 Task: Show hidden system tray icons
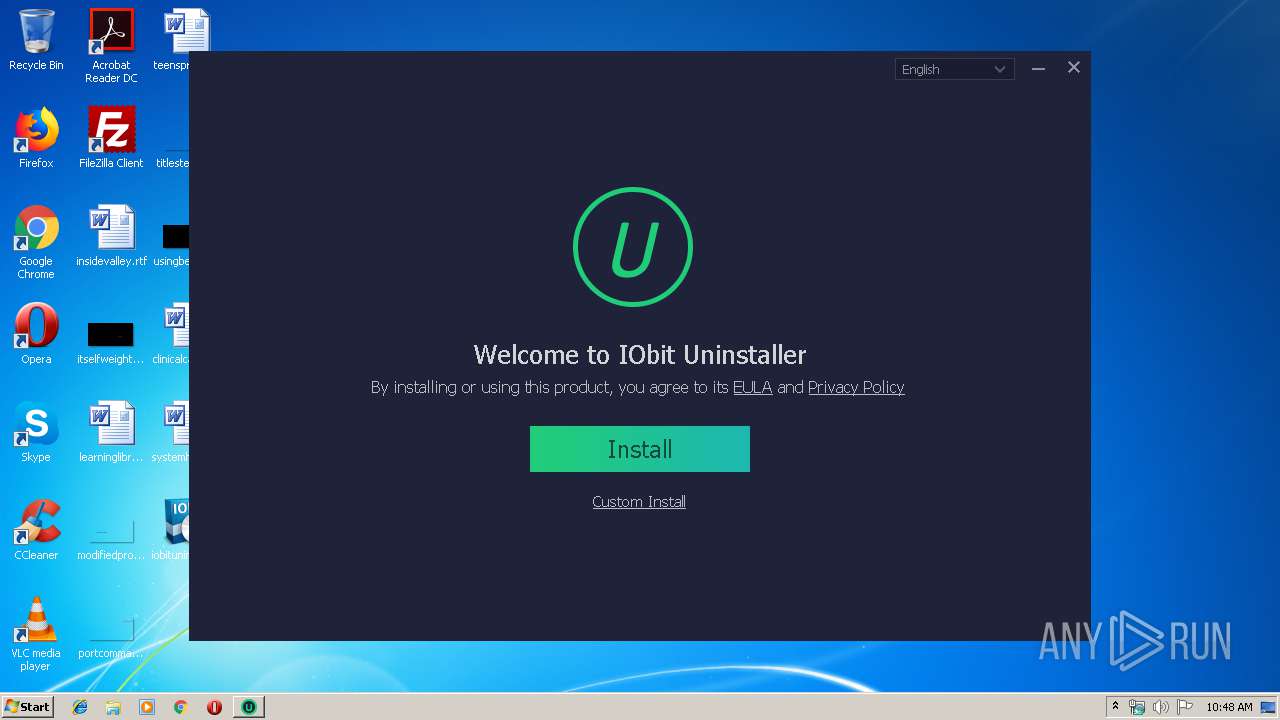point(1115,707)
